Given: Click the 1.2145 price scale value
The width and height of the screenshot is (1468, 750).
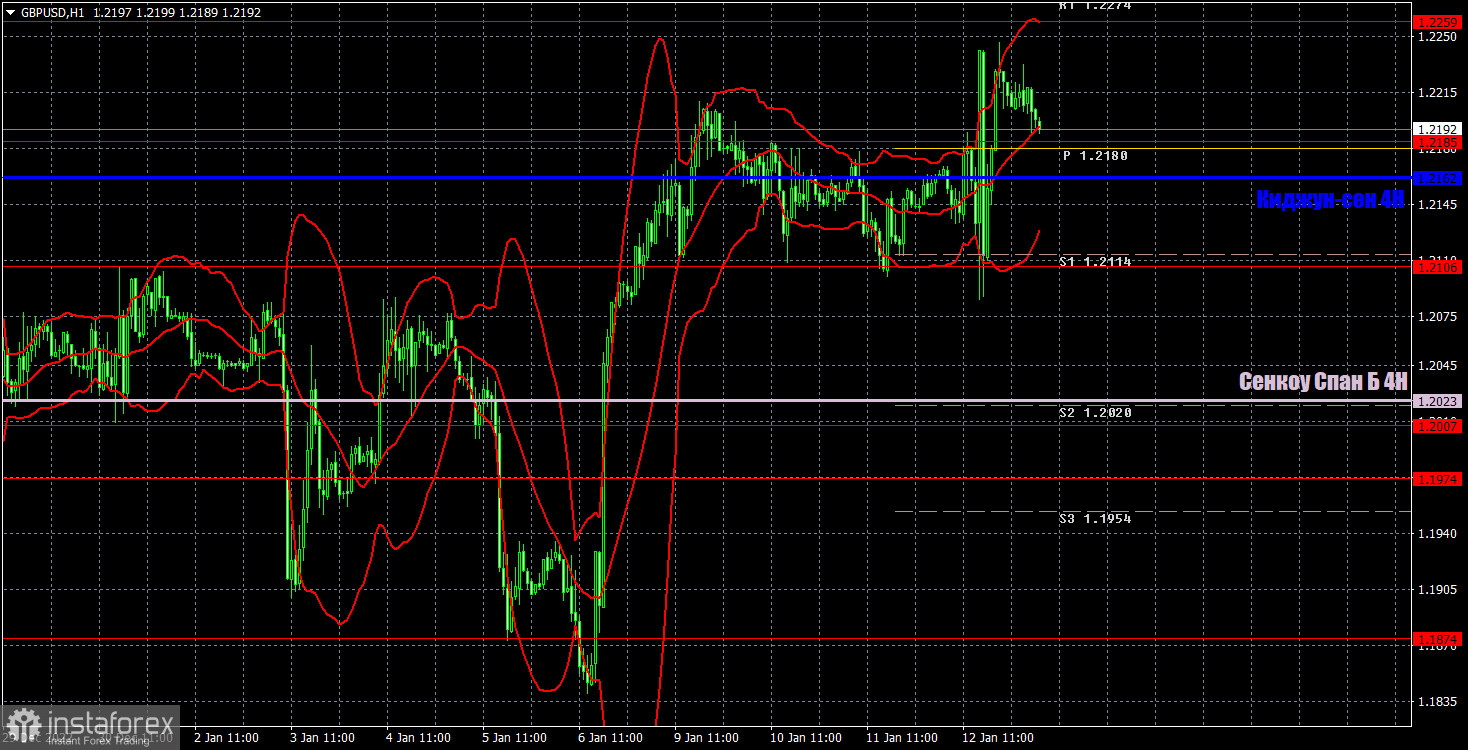Looking at the screenshot, I should (x=1438, y=205).
